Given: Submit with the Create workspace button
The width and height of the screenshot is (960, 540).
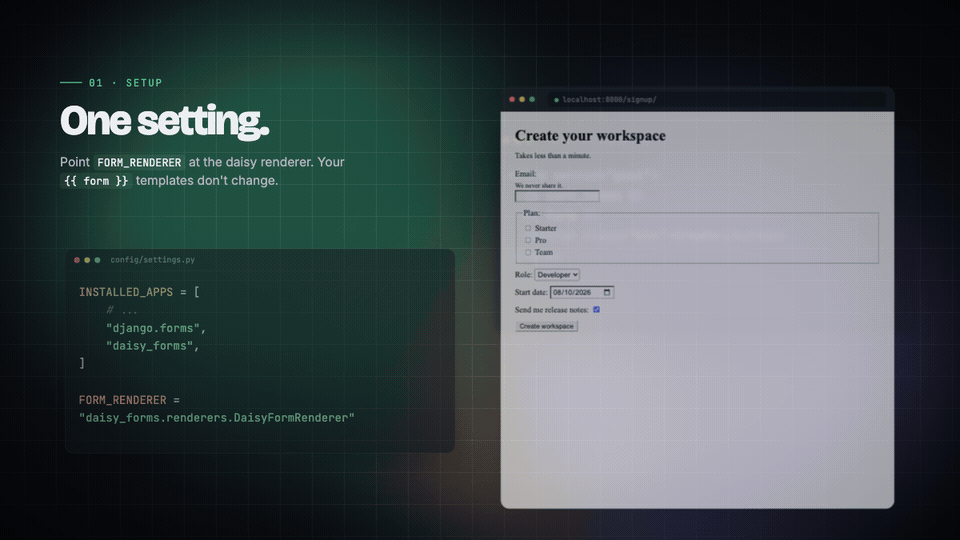Looking at the screenshot, I should point(546,326).
